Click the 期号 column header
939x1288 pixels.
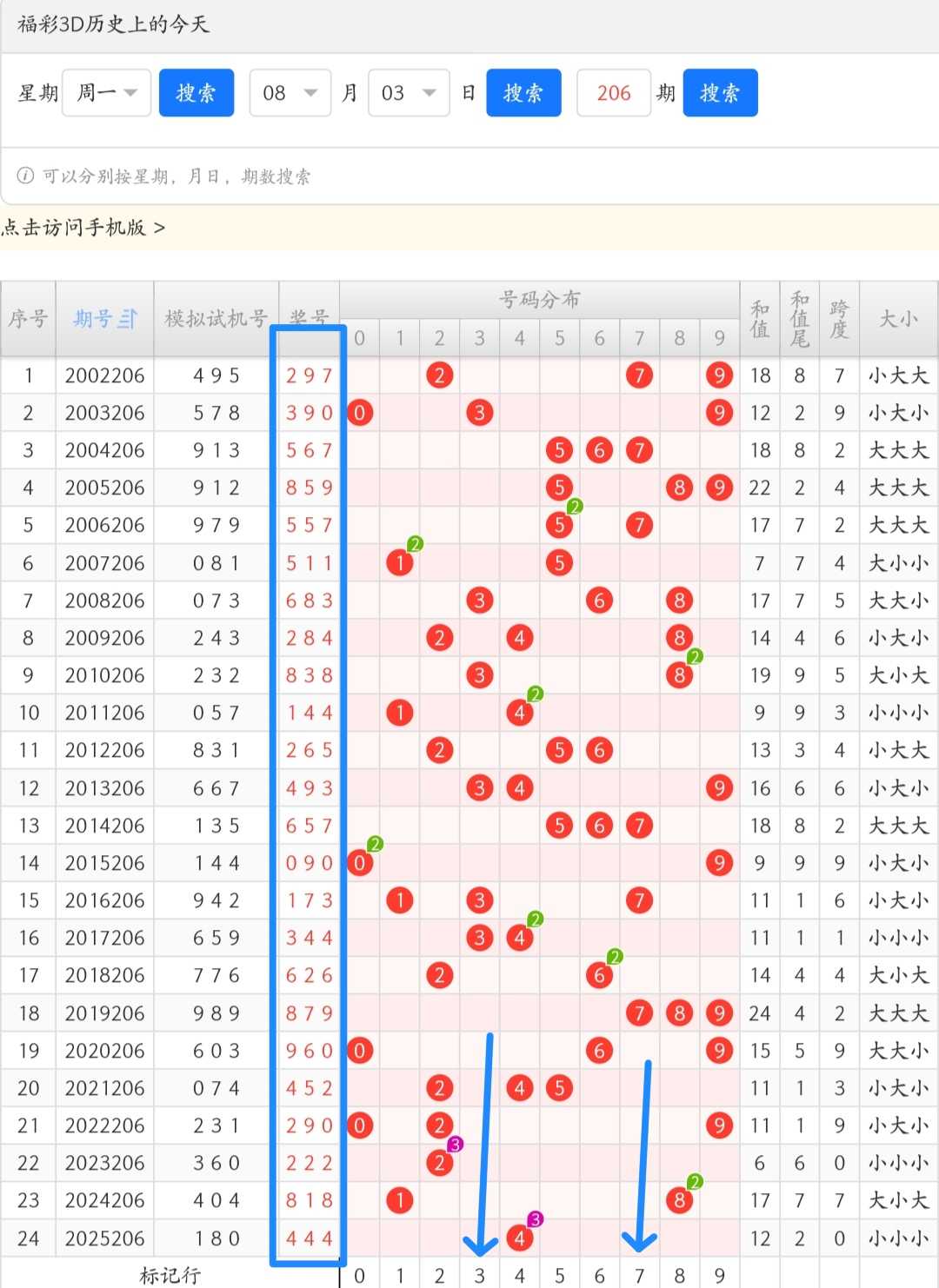tap(104, 319)
